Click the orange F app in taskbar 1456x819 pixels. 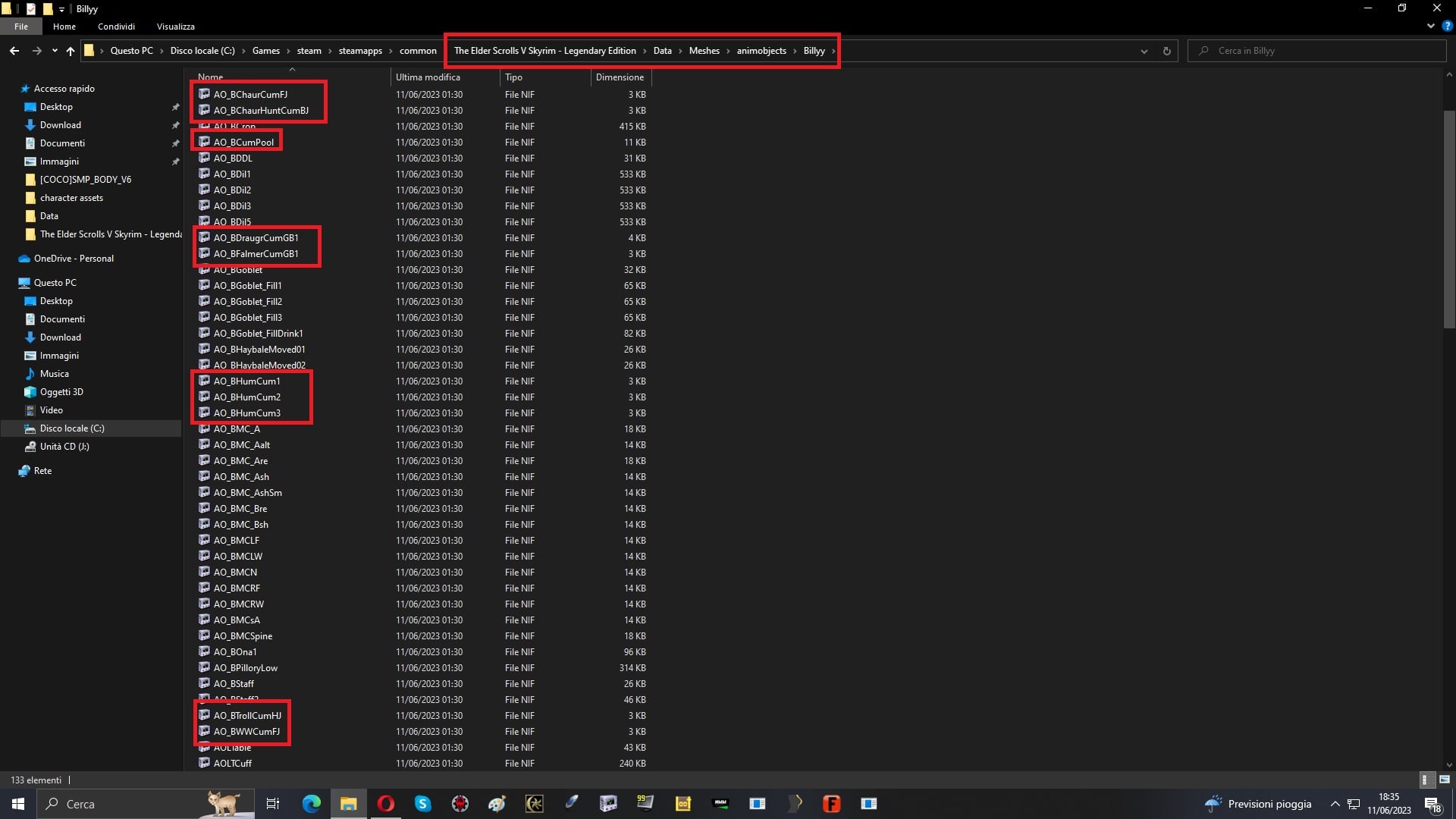click(x=831, y=804)
